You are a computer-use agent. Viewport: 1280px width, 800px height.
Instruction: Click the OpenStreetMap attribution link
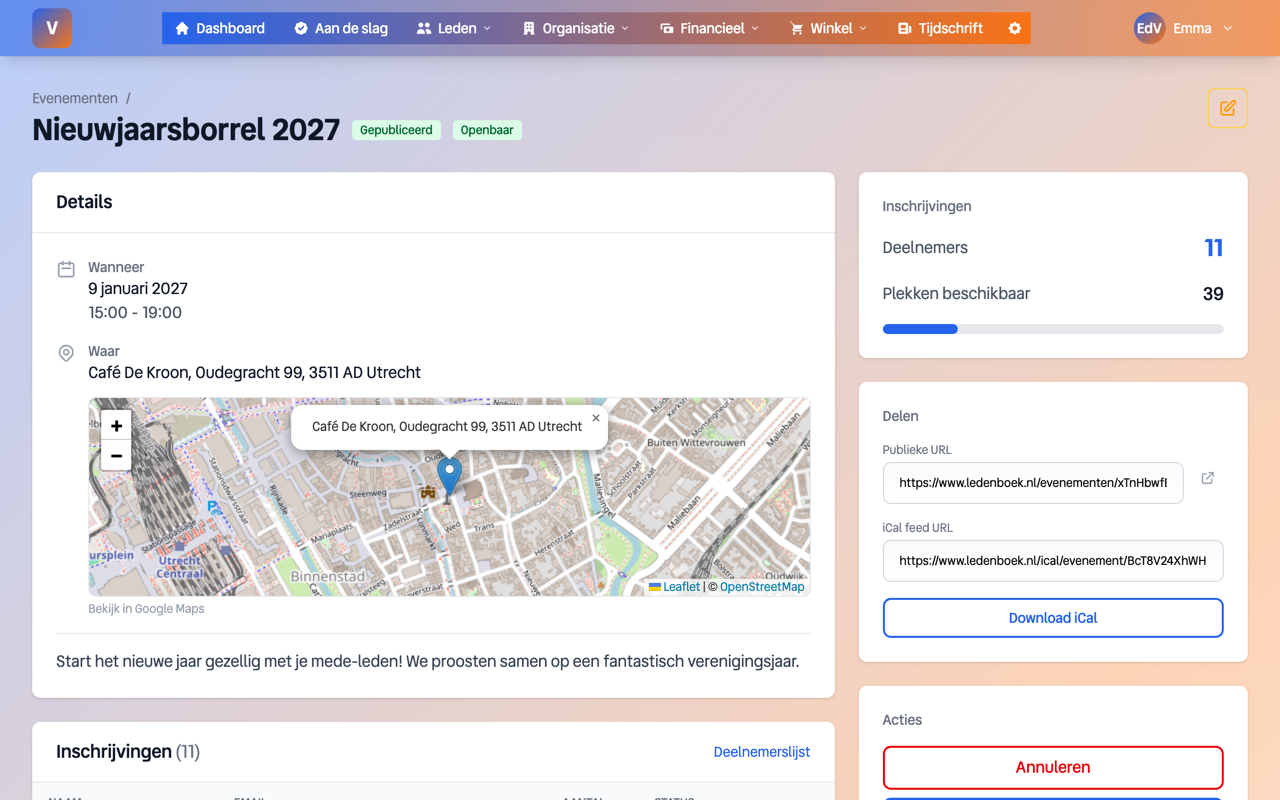pyautogui.click(x=762, y=587)
